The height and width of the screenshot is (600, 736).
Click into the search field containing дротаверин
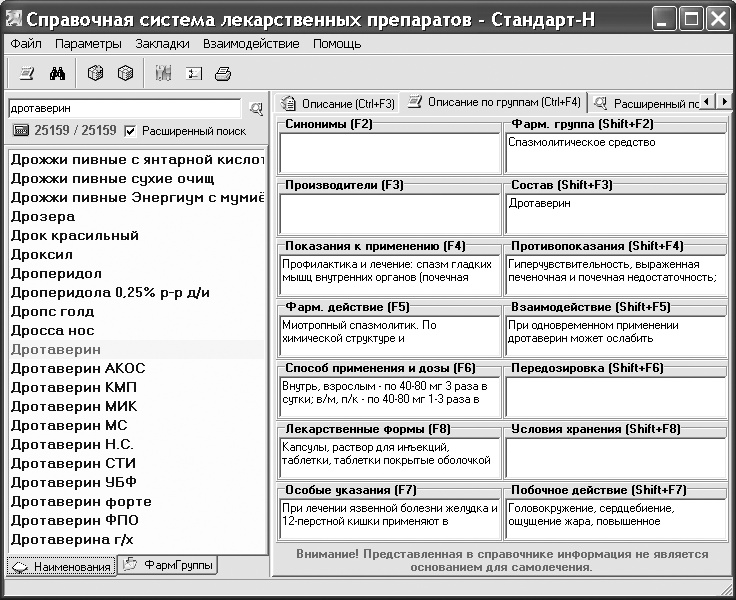tap(123, 108)
